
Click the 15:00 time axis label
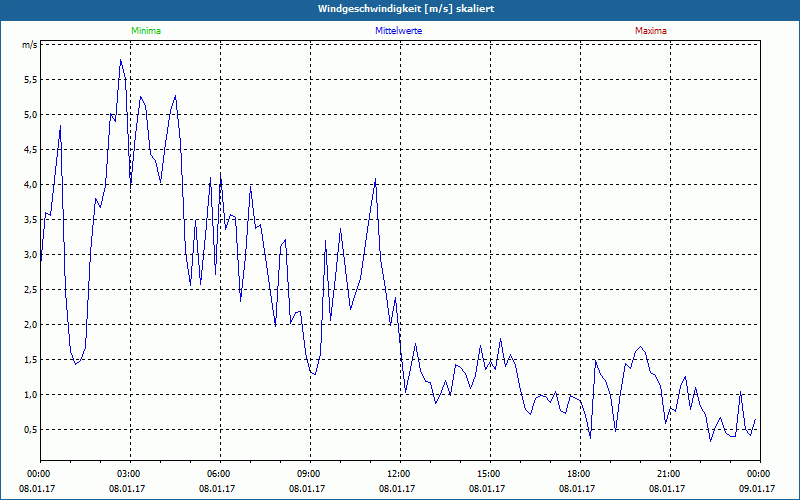pos(490,474)
